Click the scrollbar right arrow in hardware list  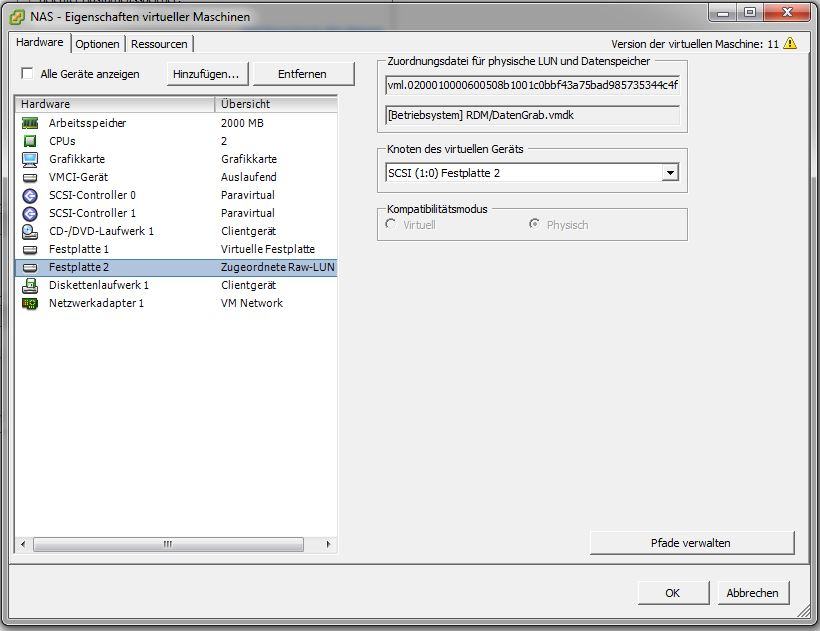coord(328,544)
